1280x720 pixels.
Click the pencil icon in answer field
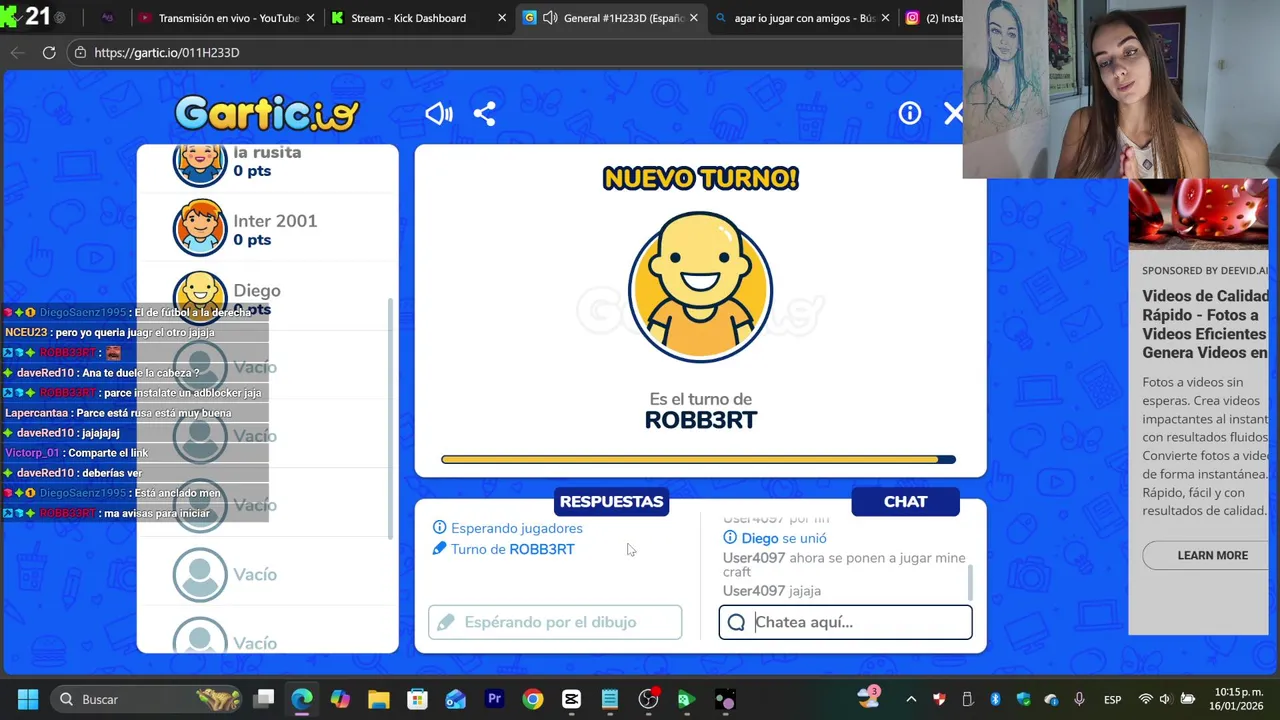pyautogui.click(x=446, y=622)
